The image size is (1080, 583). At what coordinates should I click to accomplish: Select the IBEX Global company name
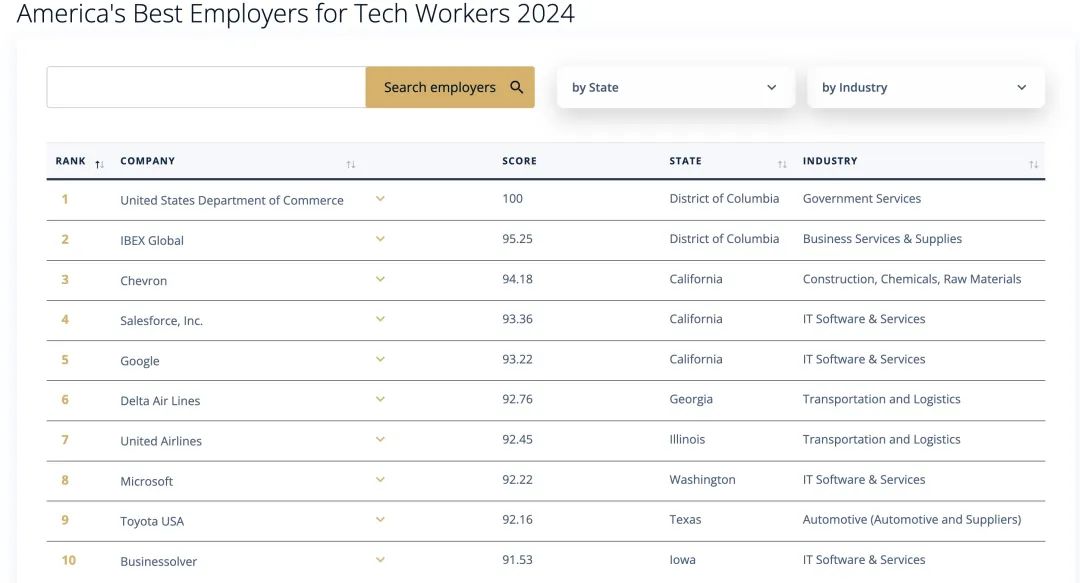click(152, 241)
